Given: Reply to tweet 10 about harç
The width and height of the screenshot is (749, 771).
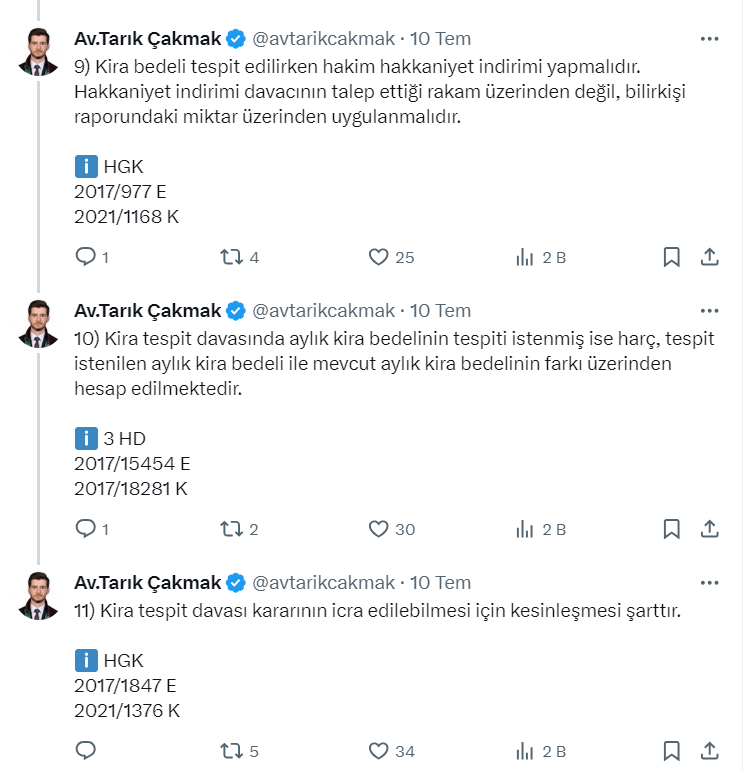Looking at the screenshot, I should 86,529.
